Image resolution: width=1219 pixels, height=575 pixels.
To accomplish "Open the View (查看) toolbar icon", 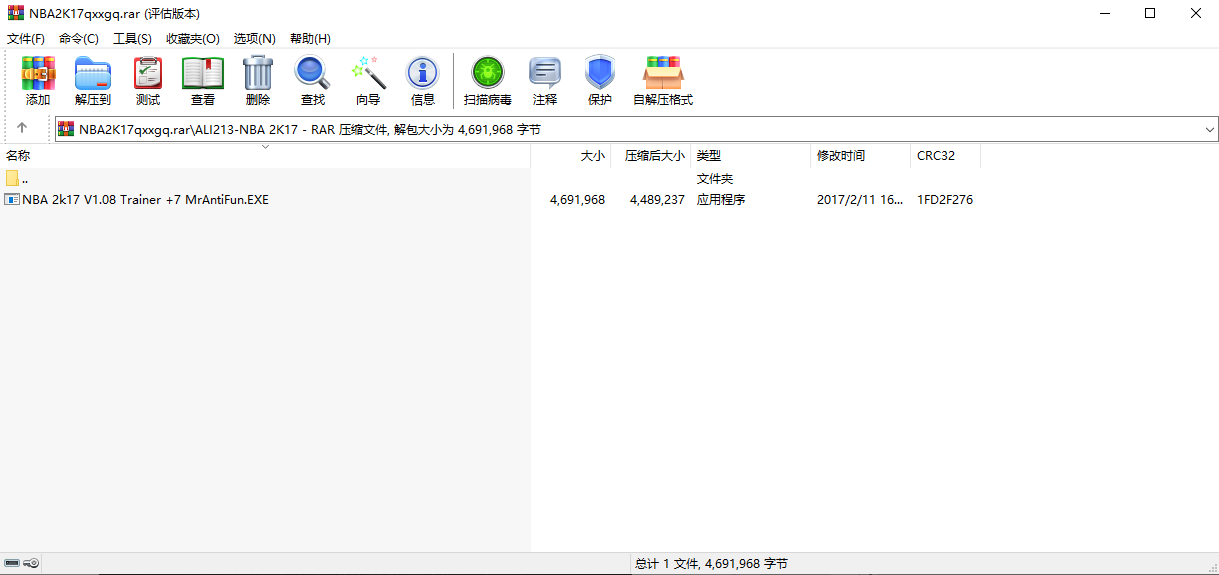I will 203,81.
